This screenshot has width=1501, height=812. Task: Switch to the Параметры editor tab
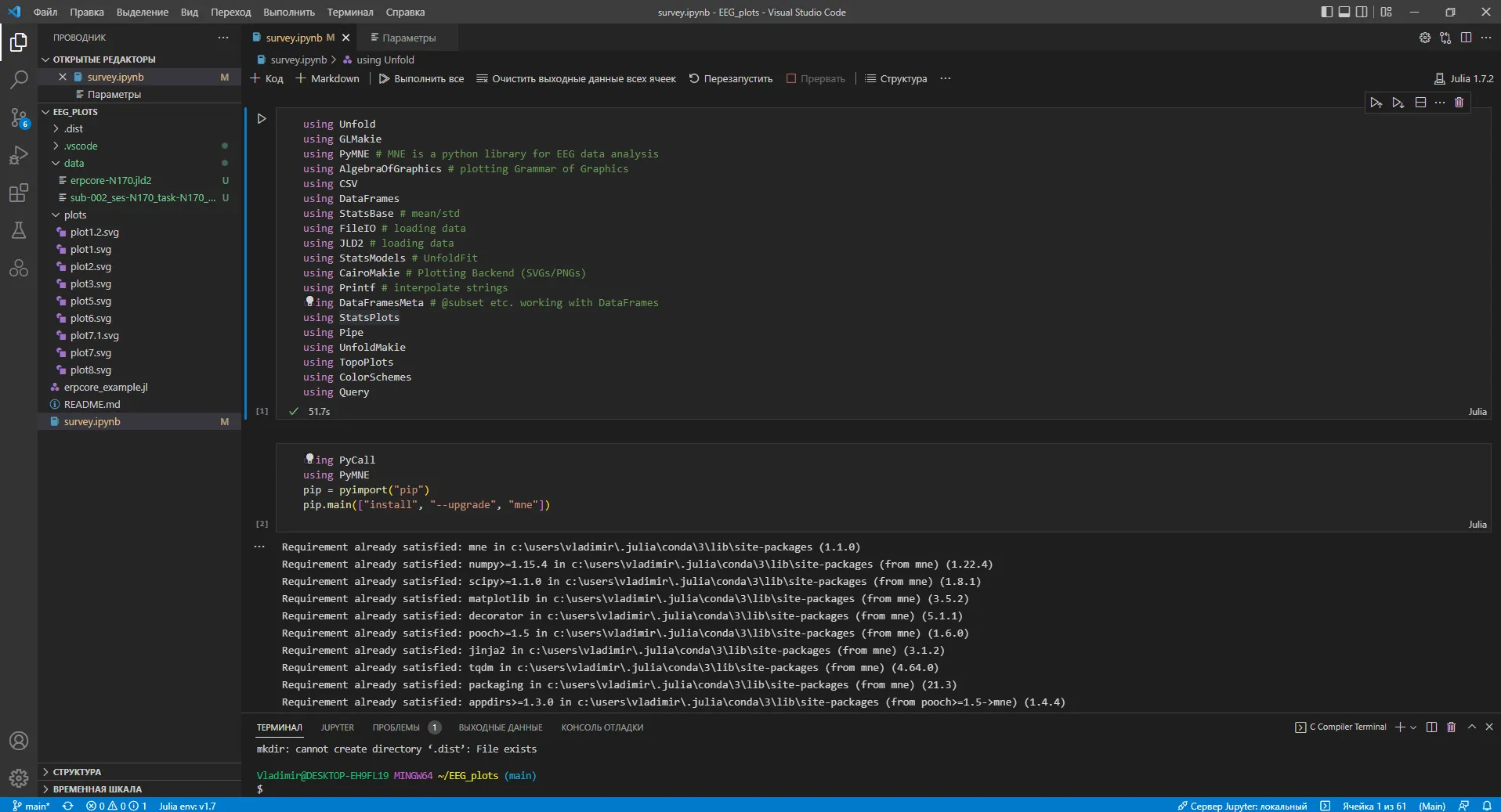409,38
